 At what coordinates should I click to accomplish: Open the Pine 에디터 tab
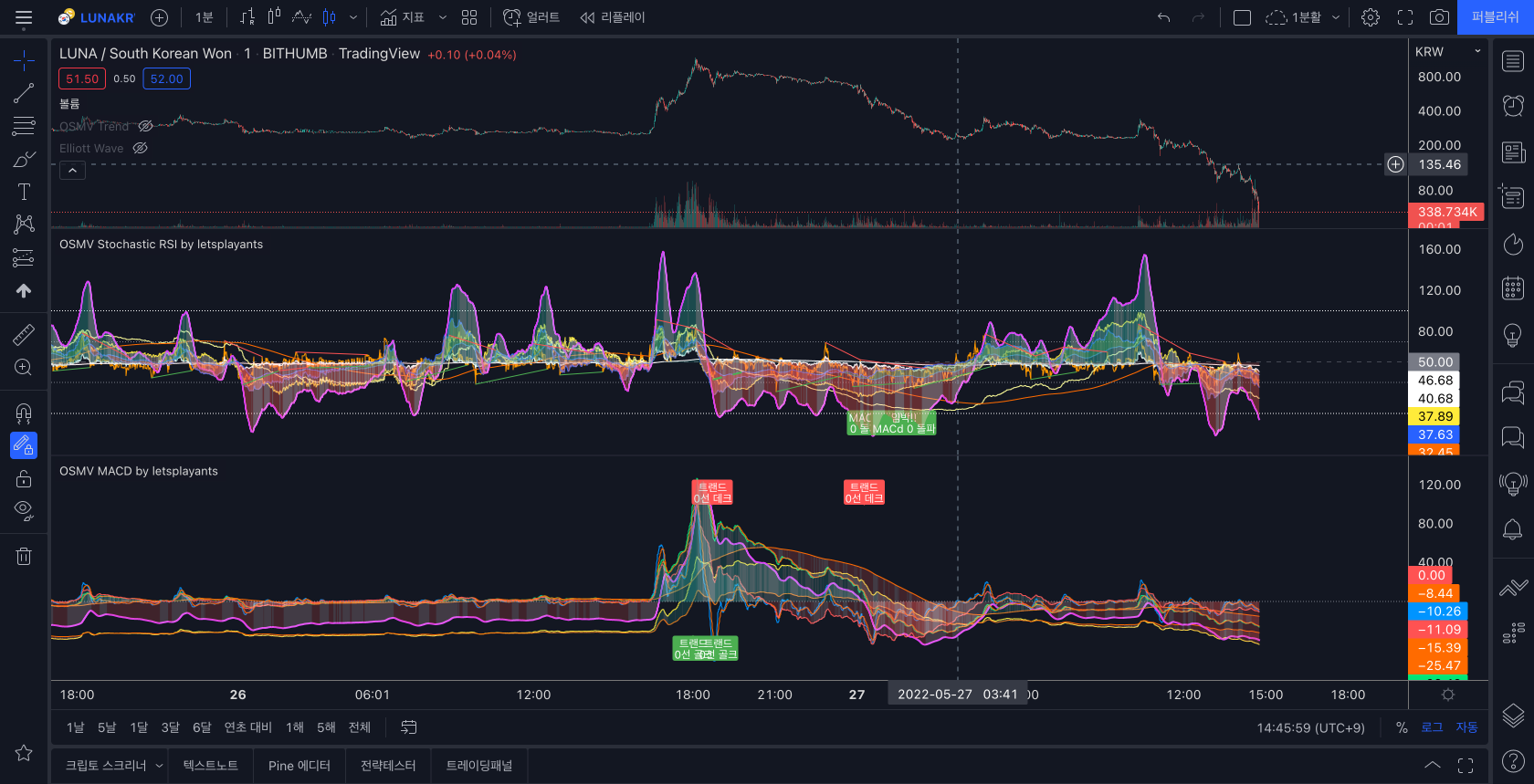click(299, 766)
